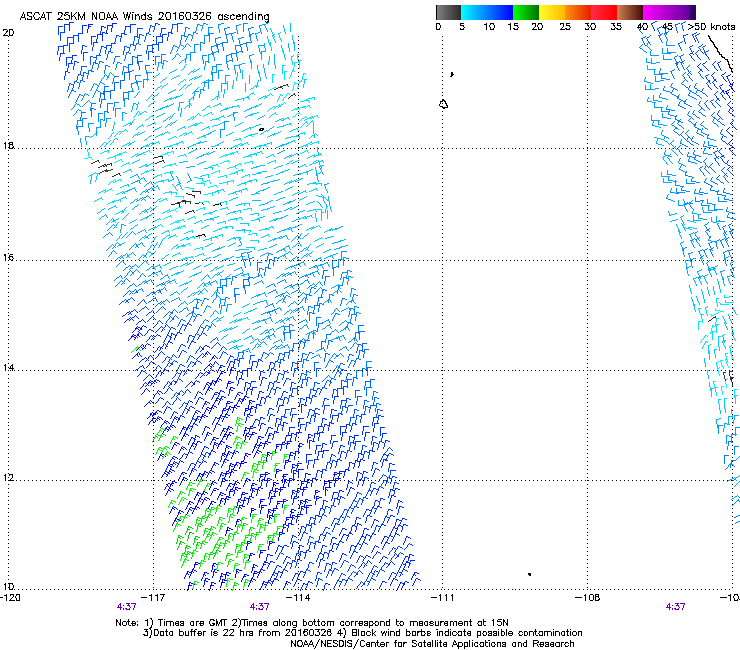
Task: Click the 'Note: 1) Times are GMT' line
Action: coord(312,623)
